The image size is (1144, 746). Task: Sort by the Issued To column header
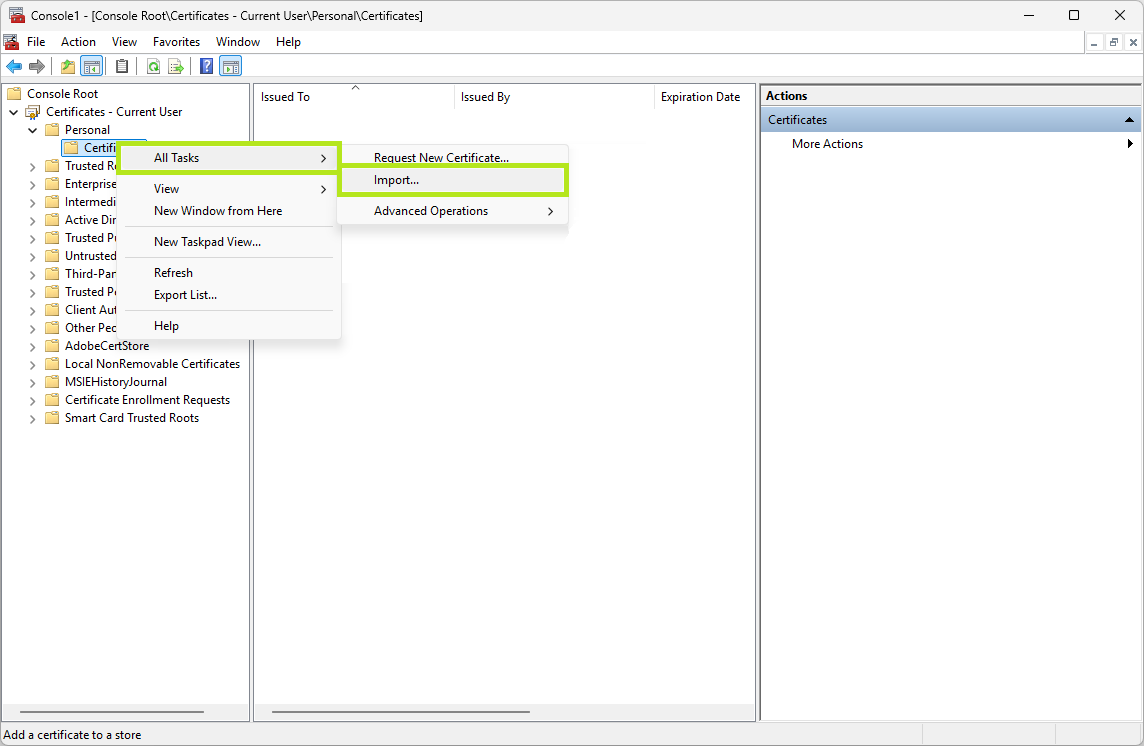pos(354,97)
